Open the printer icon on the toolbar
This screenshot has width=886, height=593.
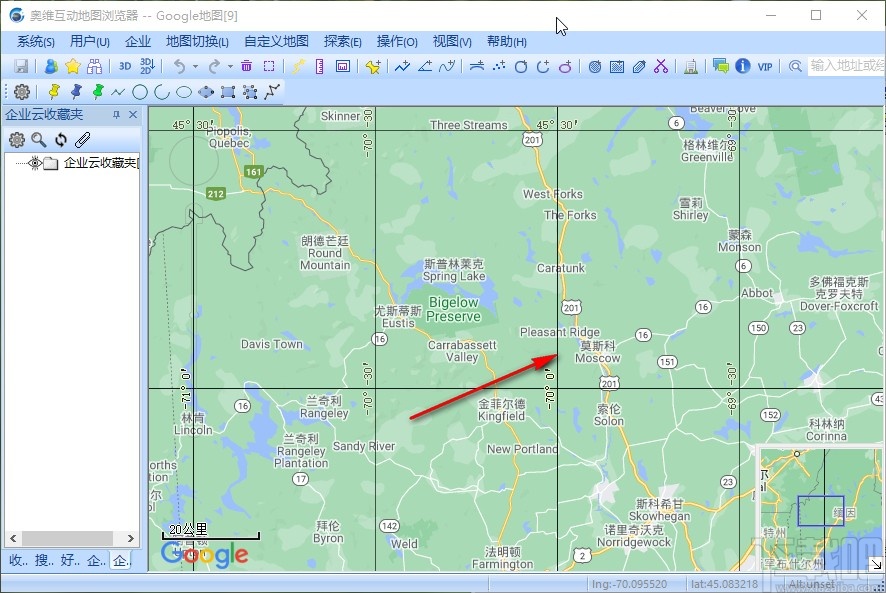click(691, 66)
